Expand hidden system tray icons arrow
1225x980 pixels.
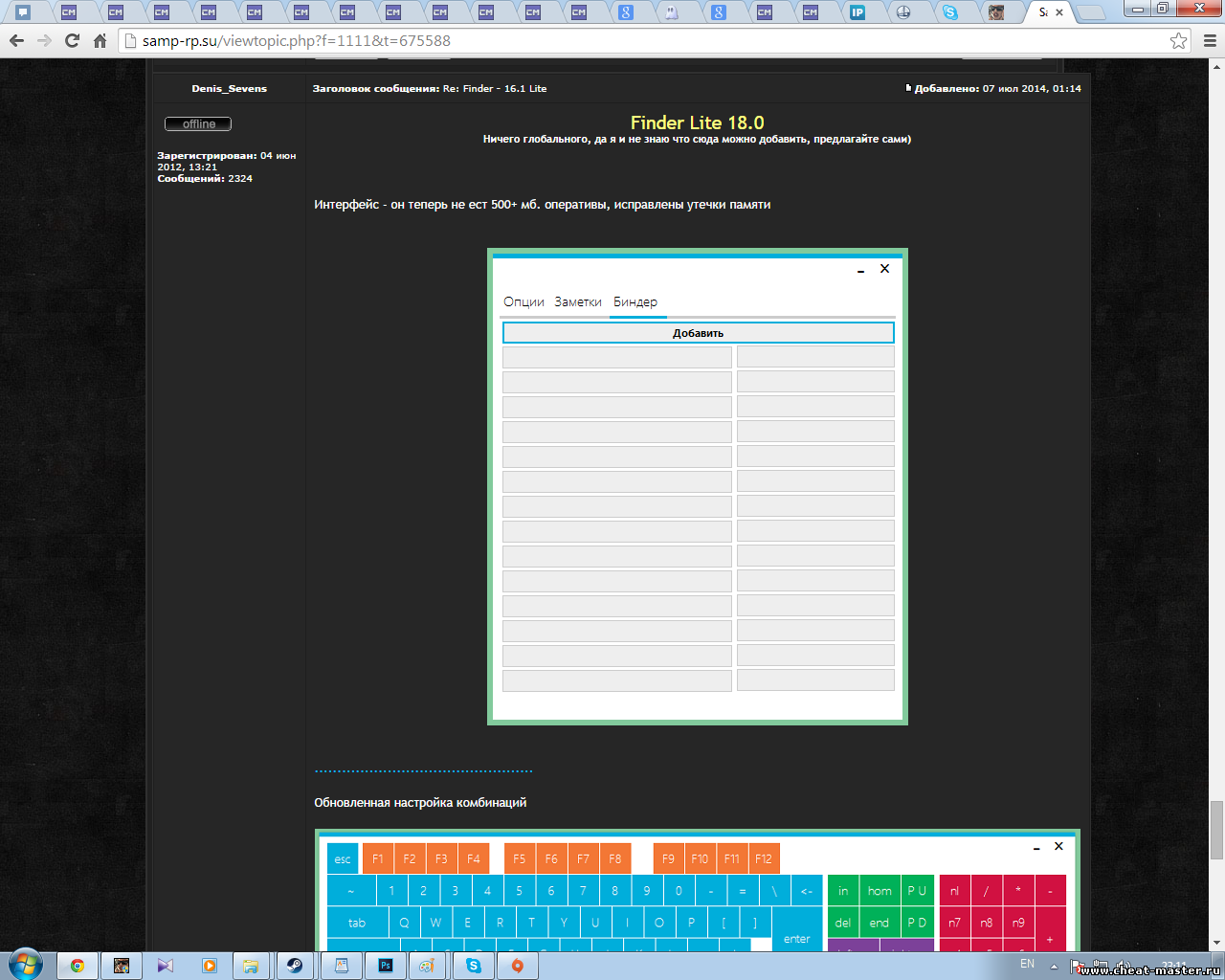click(1054, 966)
